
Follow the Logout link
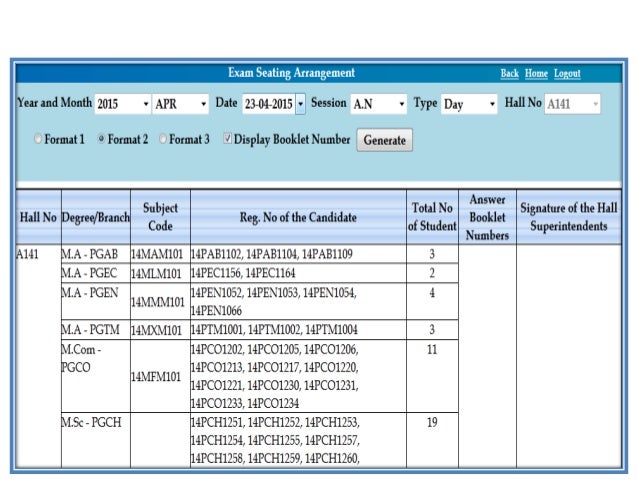click(x=567, y=73)
